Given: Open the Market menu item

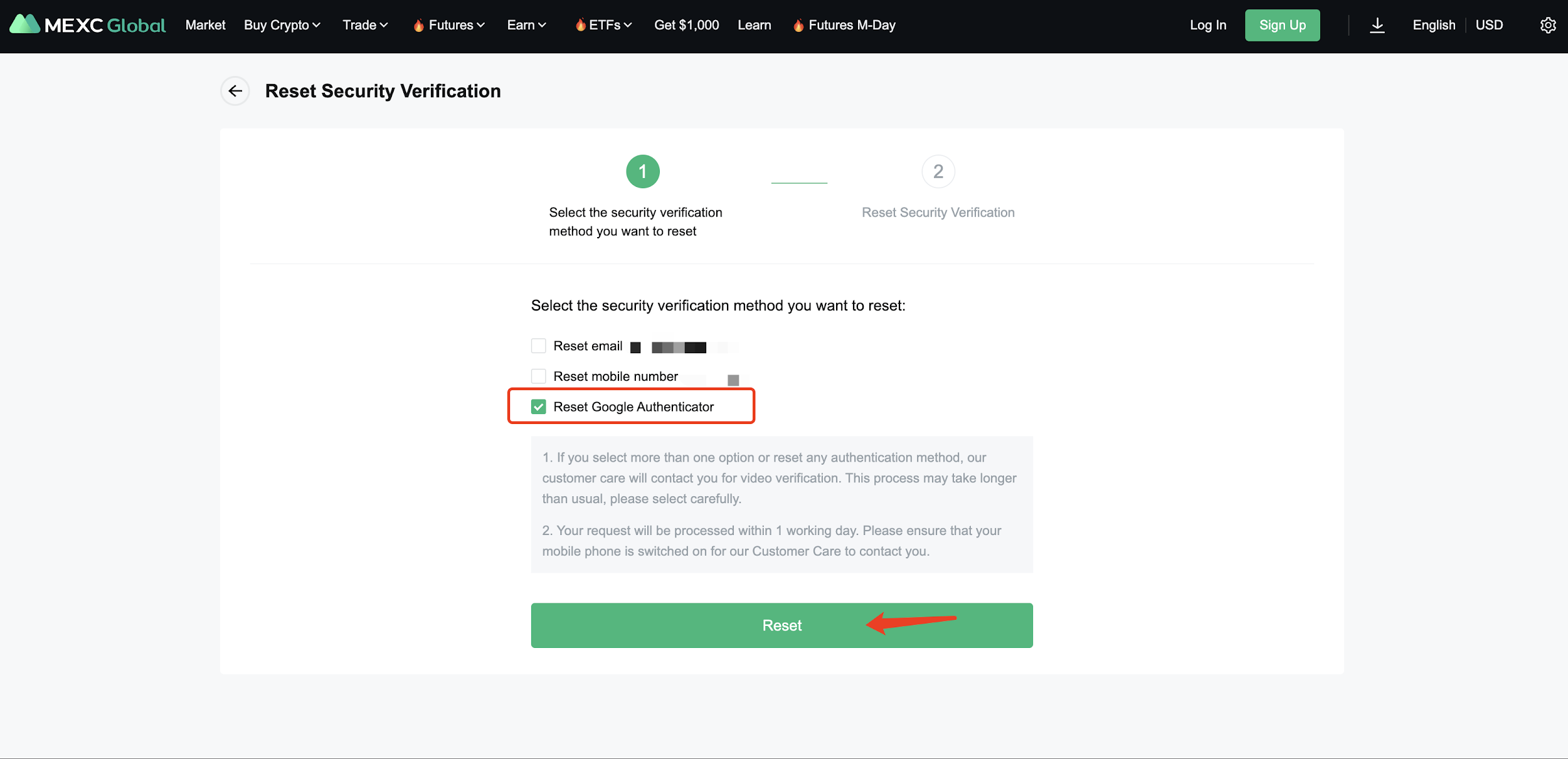Looking at the screenshot, I should 205,25.
